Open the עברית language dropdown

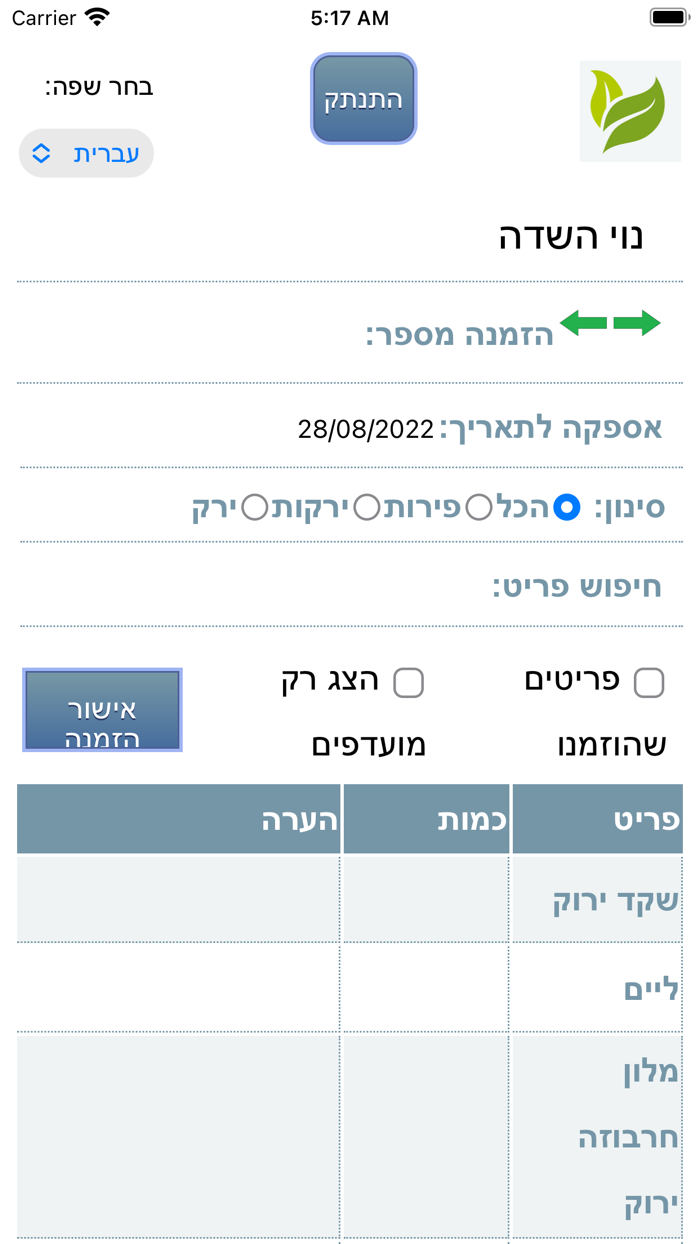point(85,152)
